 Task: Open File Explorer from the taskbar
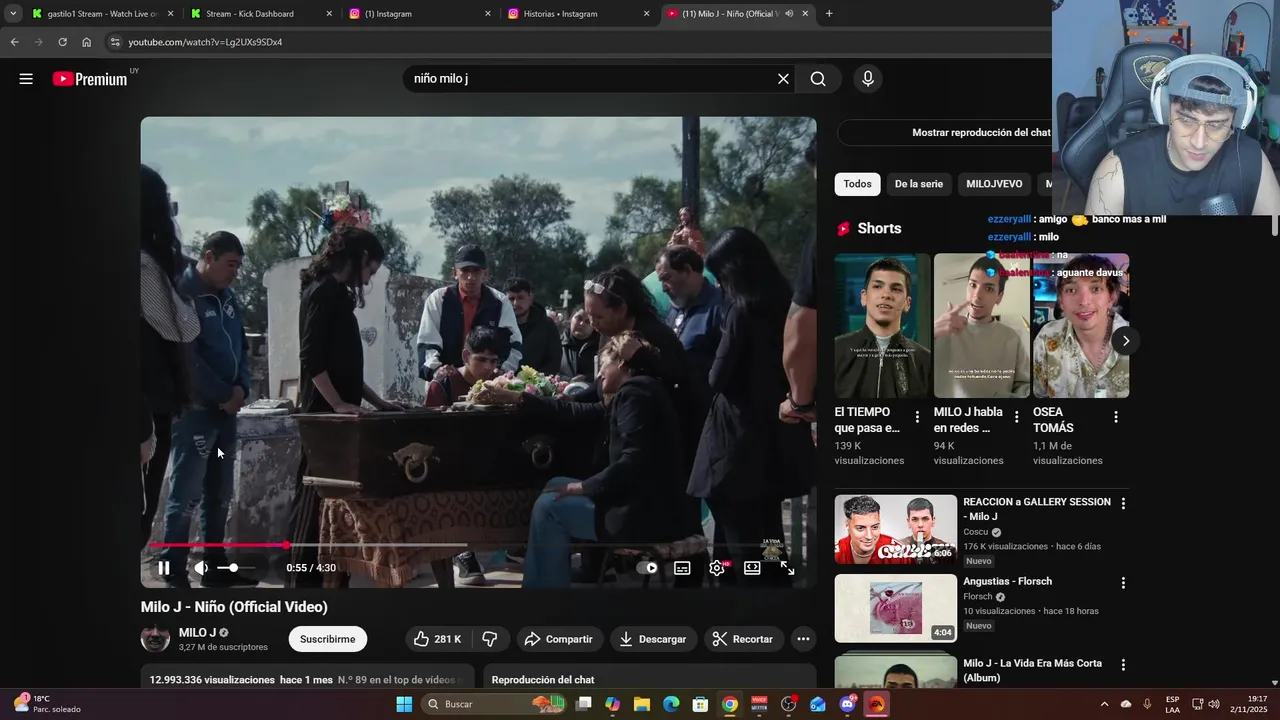642,704
